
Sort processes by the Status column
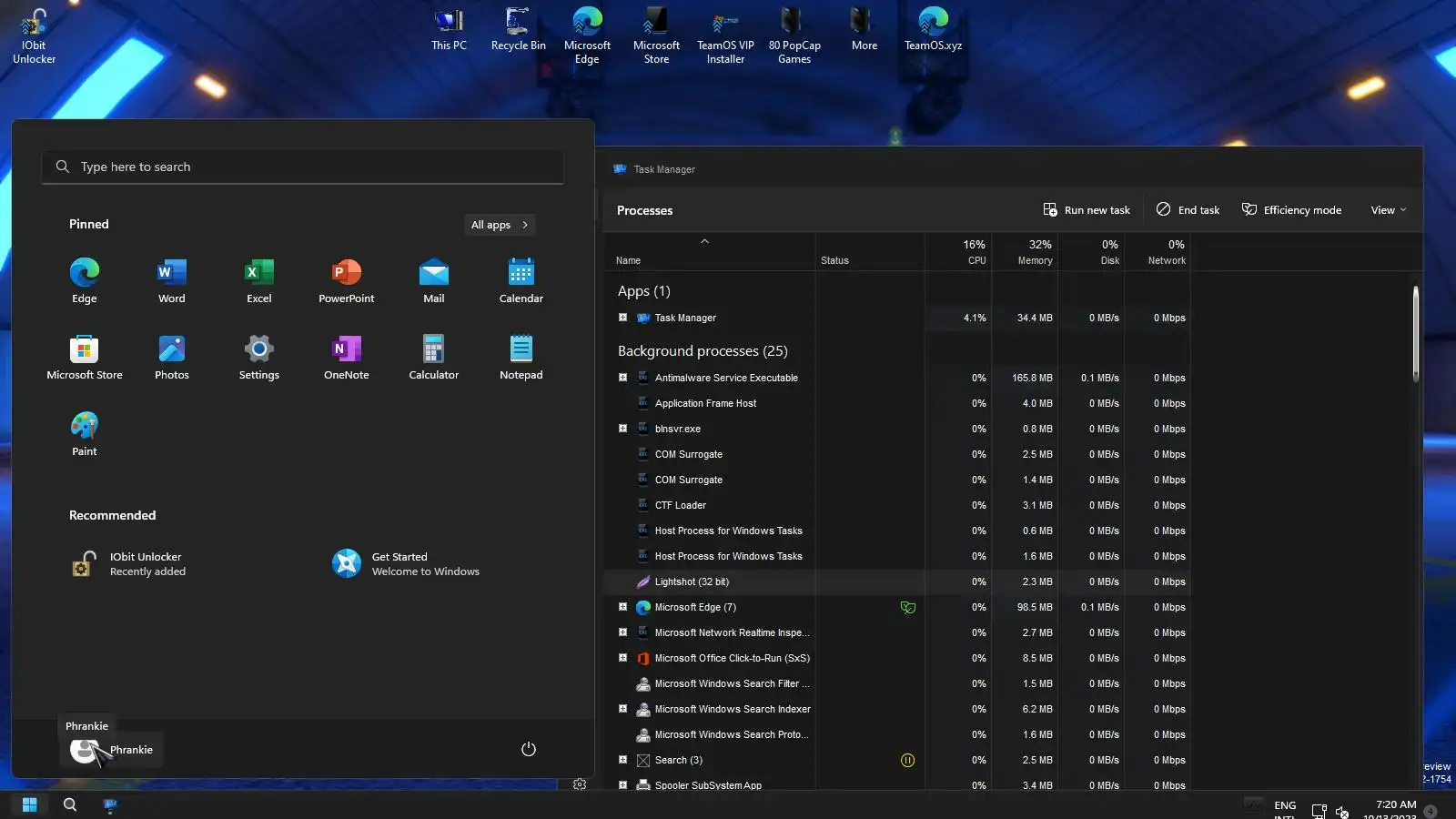click(870, 252)
